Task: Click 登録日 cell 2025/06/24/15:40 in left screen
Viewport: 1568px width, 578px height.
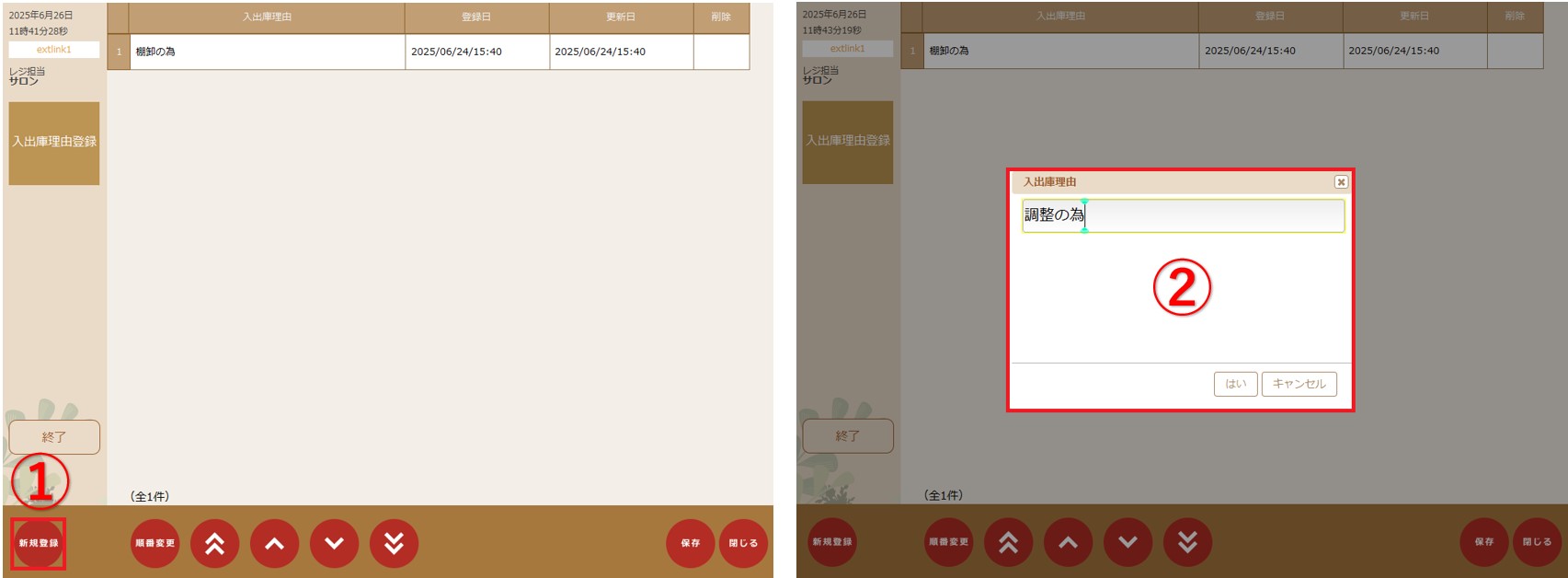Action: click(x=477, y=52)
